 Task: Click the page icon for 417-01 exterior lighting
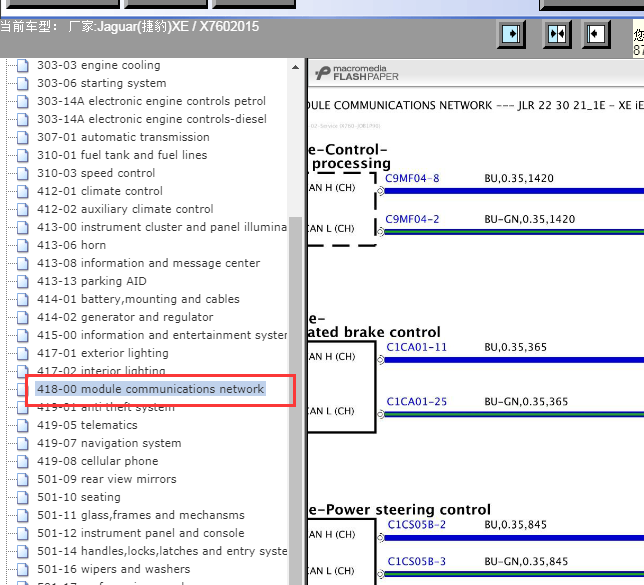pos(23,353)
